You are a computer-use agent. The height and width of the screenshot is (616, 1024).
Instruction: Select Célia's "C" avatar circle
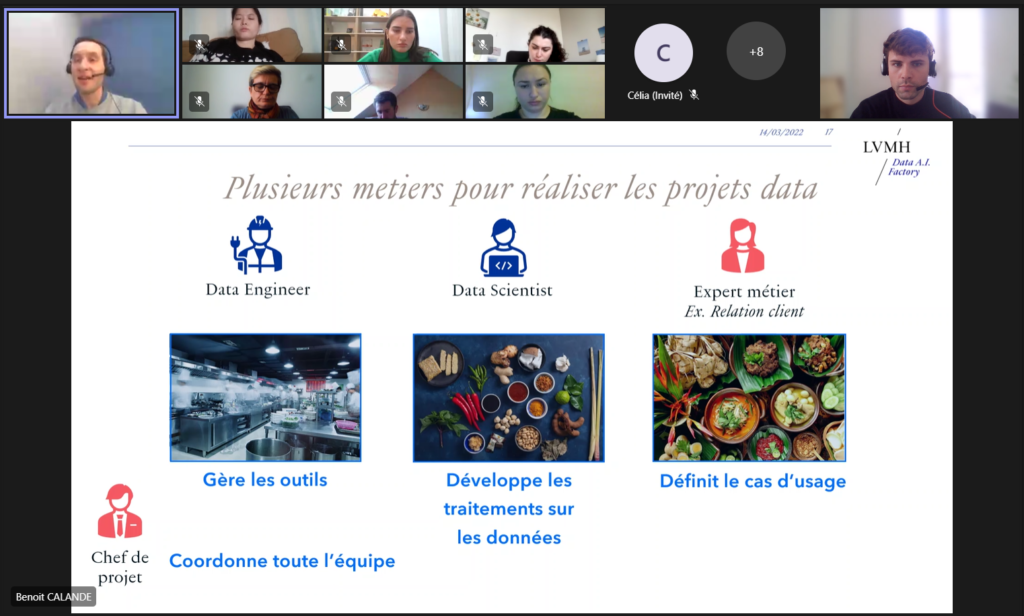[x=662, y=51]
